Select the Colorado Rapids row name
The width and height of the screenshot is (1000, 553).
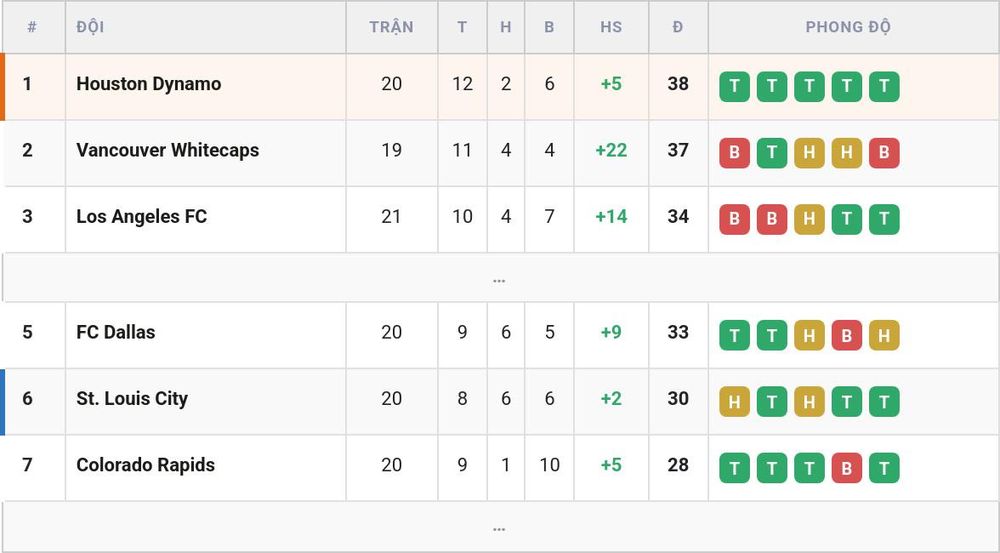click(x=145, y=465)
